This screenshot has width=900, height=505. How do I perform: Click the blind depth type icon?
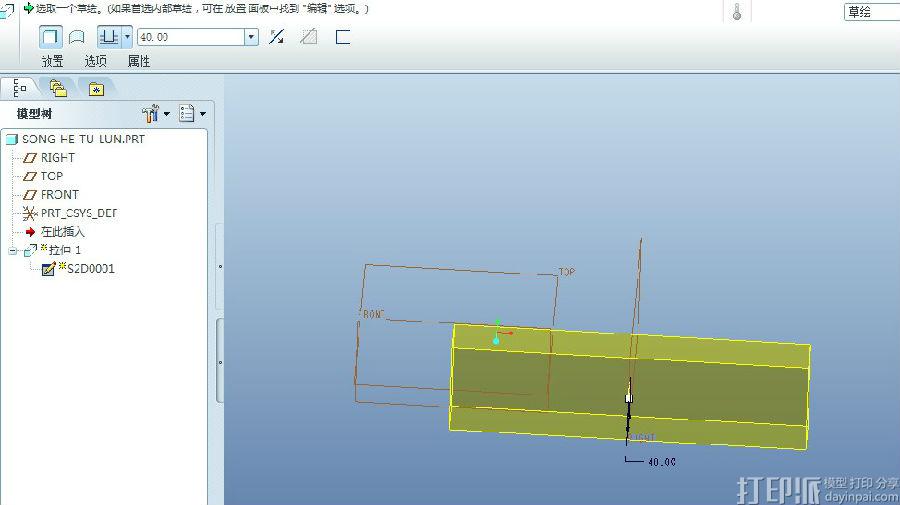[x=108, y=37]
